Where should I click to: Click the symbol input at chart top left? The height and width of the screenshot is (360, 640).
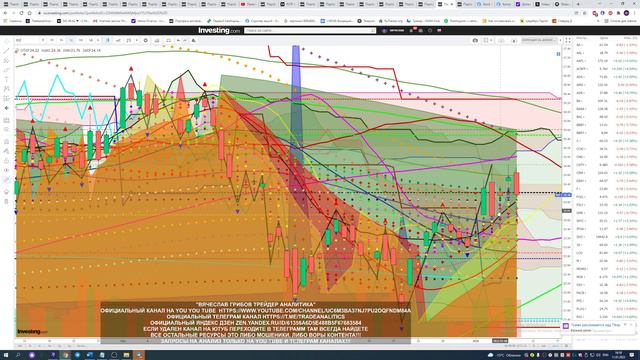tap(28, 40)
